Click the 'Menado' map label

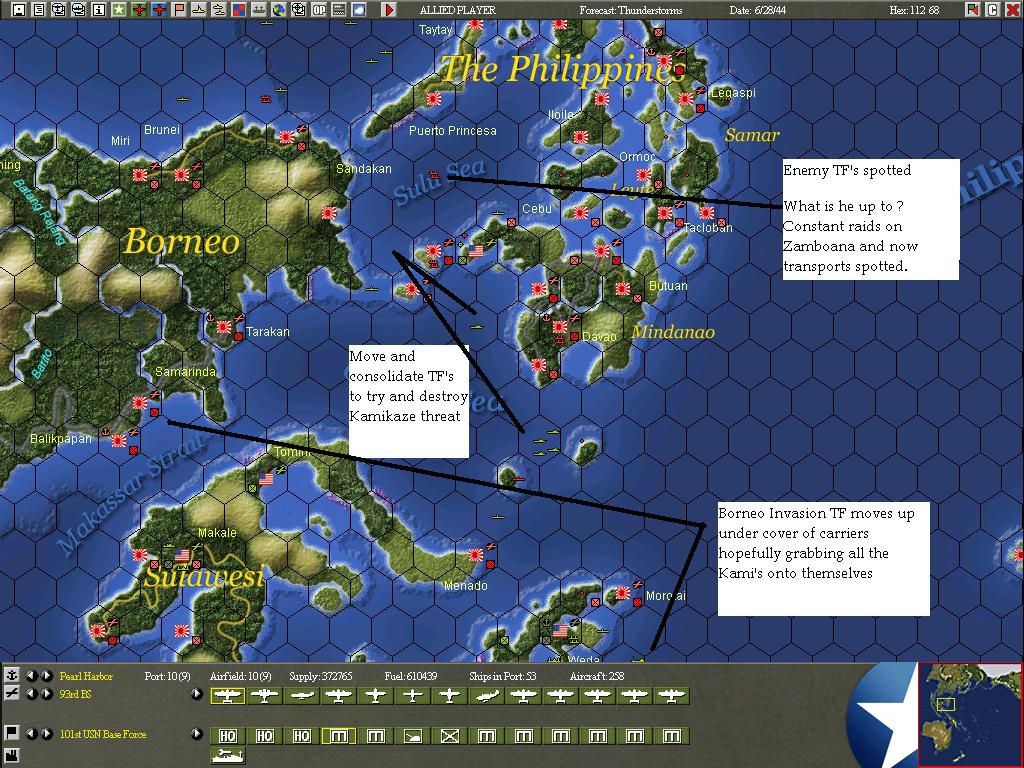point(466,586)
